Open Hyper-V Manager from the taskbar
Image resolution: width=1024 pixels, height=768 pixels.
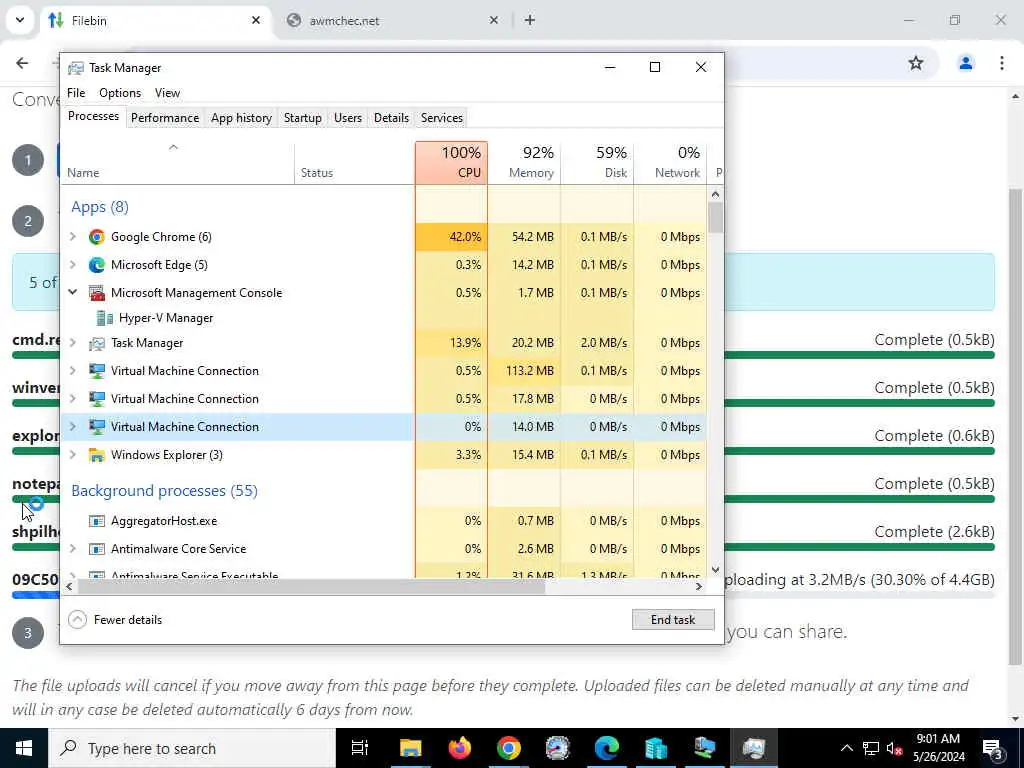click(656, 748)
